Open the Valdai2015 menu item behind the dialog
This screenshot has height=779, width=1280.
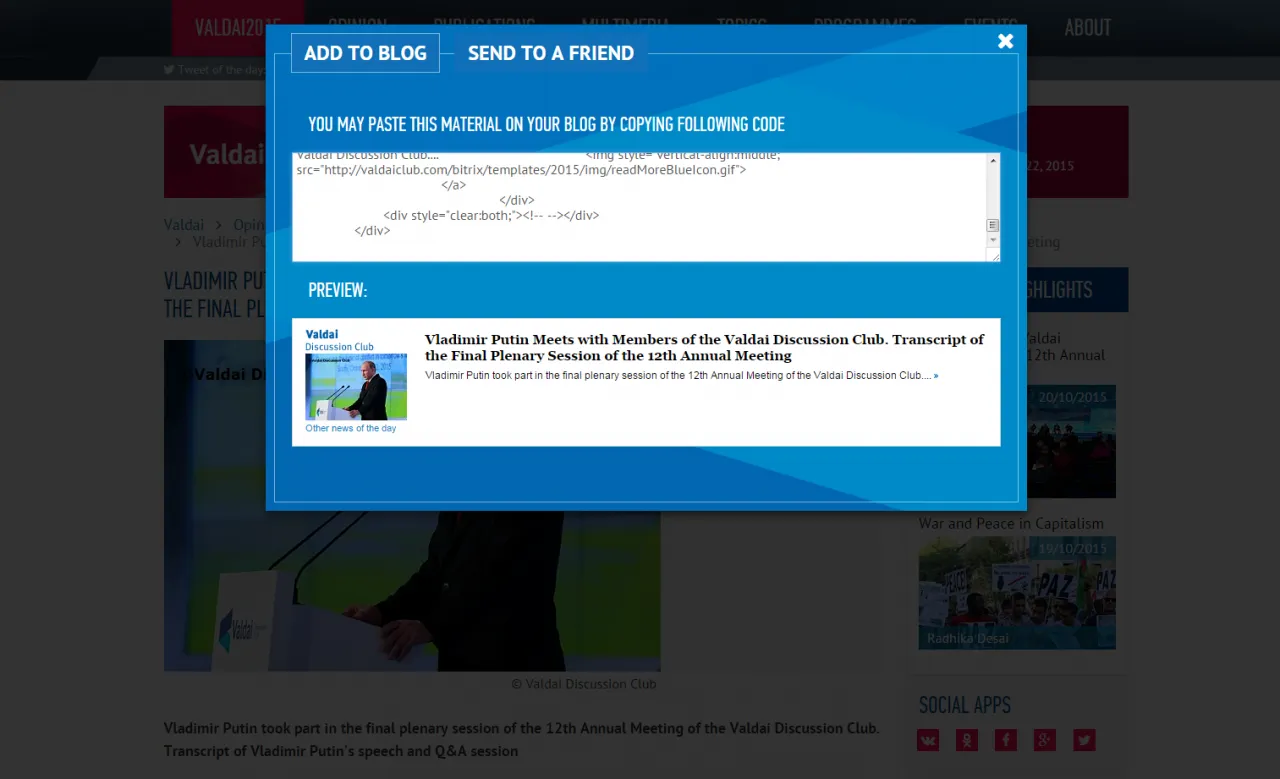(x=238, y=28)
